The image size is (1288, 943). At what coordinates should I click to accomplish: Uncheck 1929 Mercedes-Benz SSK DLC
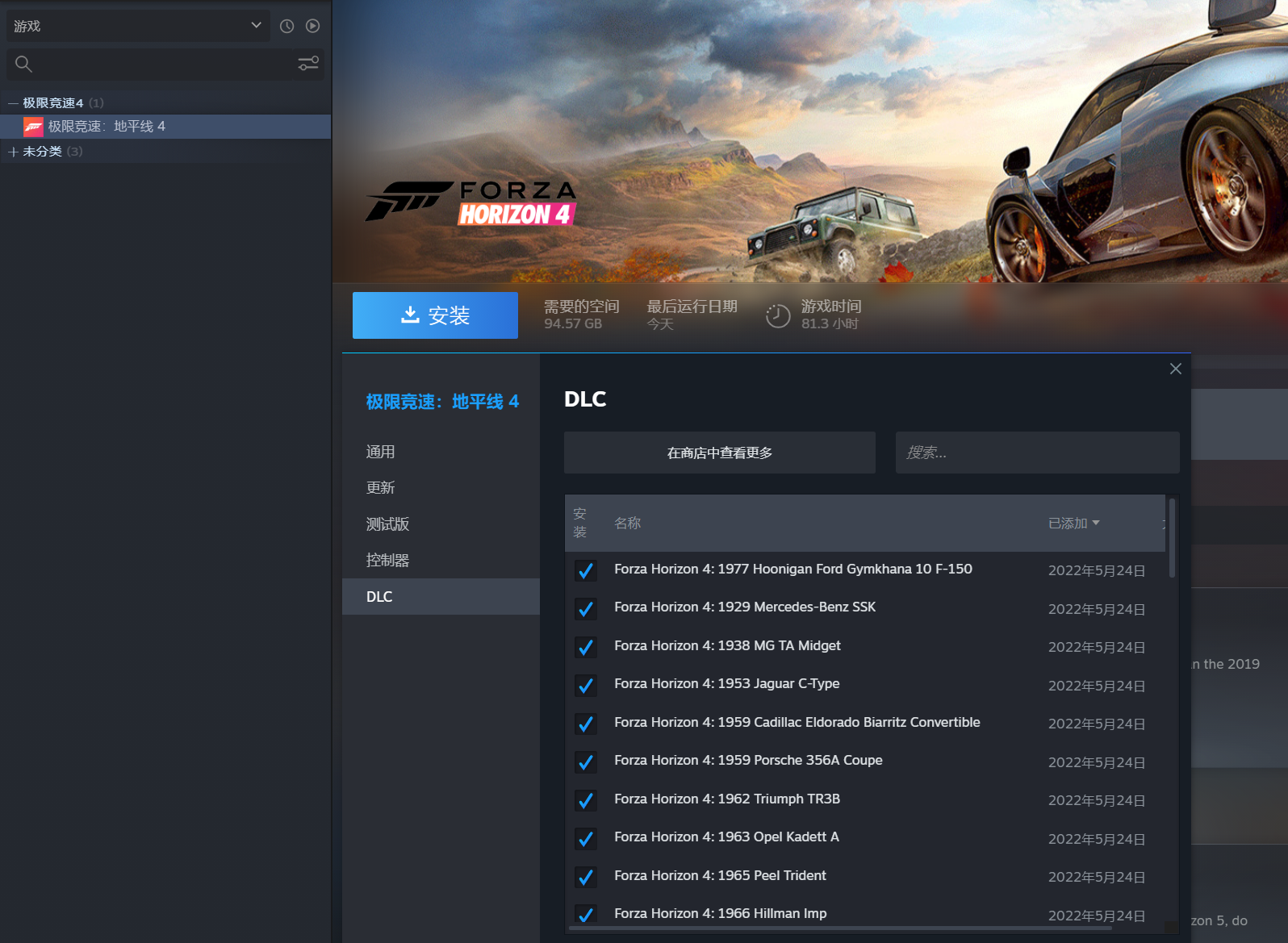tap(586, 609)
